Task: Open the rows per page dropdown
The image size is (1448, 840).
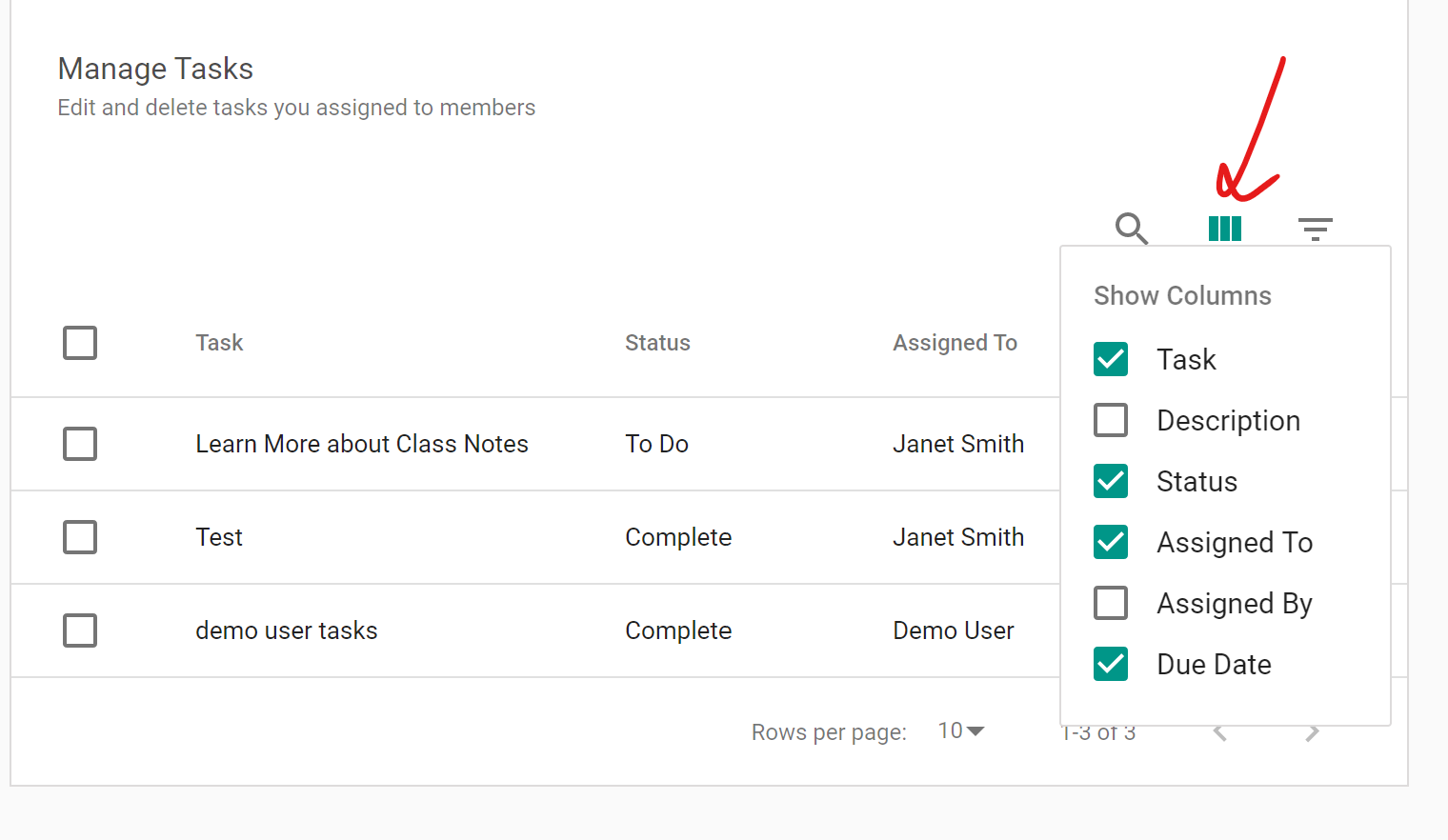Action: pos(960,731)
